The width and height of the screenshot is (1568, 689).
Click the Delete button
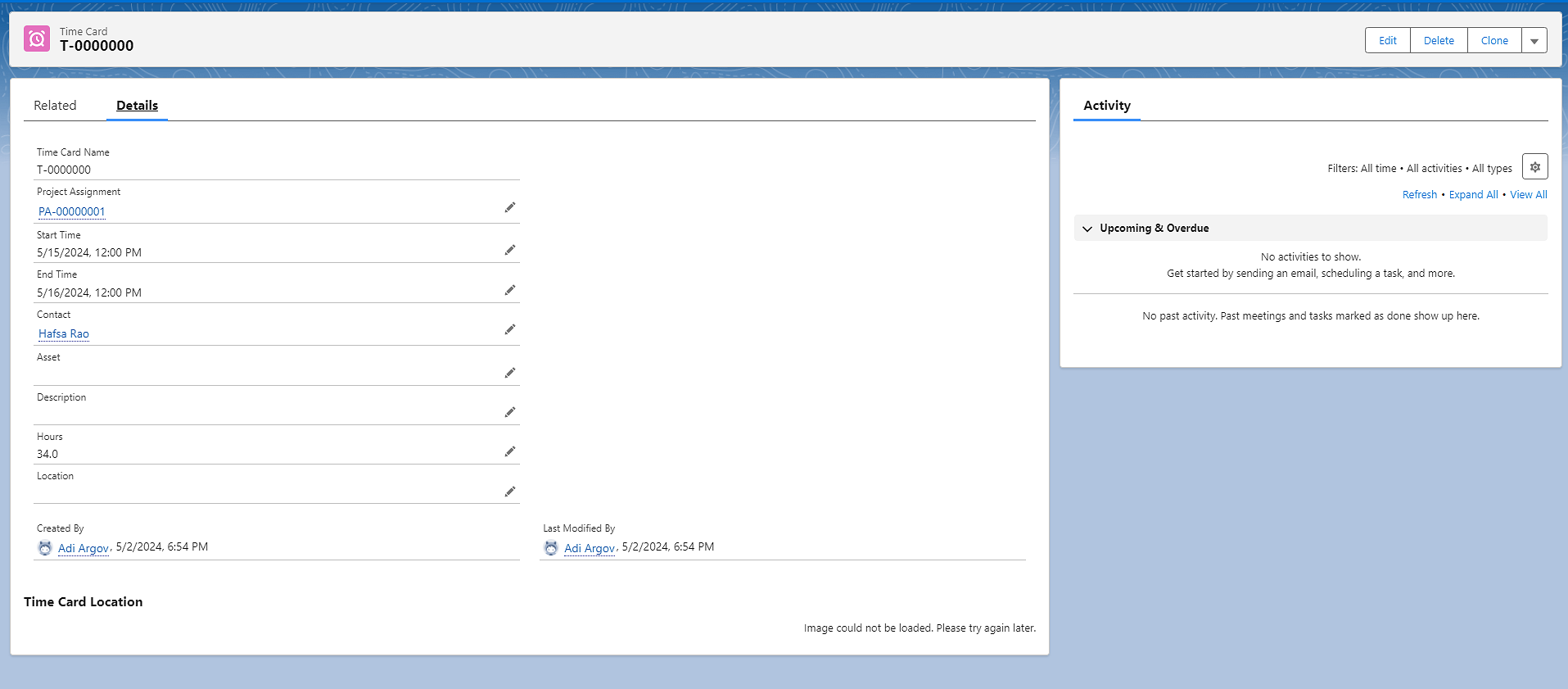1438,41
